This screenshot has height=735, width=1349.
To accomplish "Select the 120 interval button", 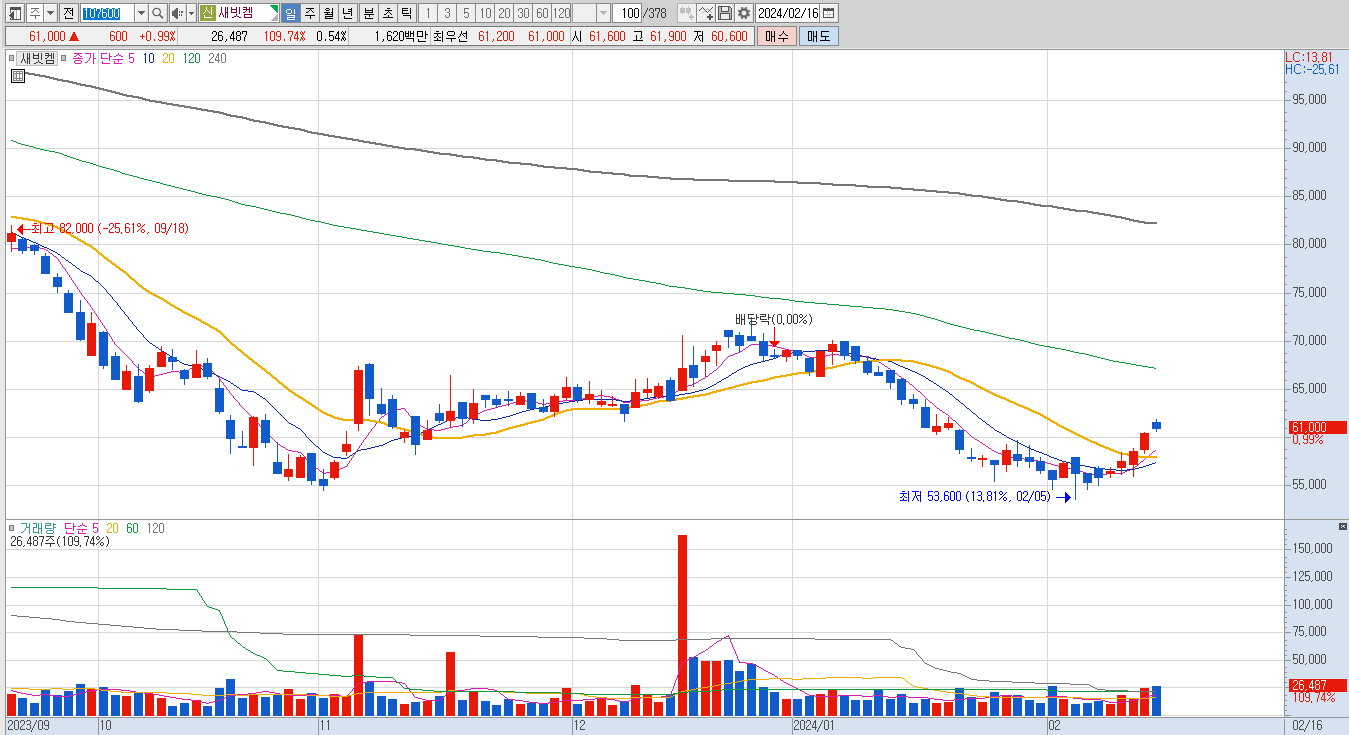I will coord(561,13).
